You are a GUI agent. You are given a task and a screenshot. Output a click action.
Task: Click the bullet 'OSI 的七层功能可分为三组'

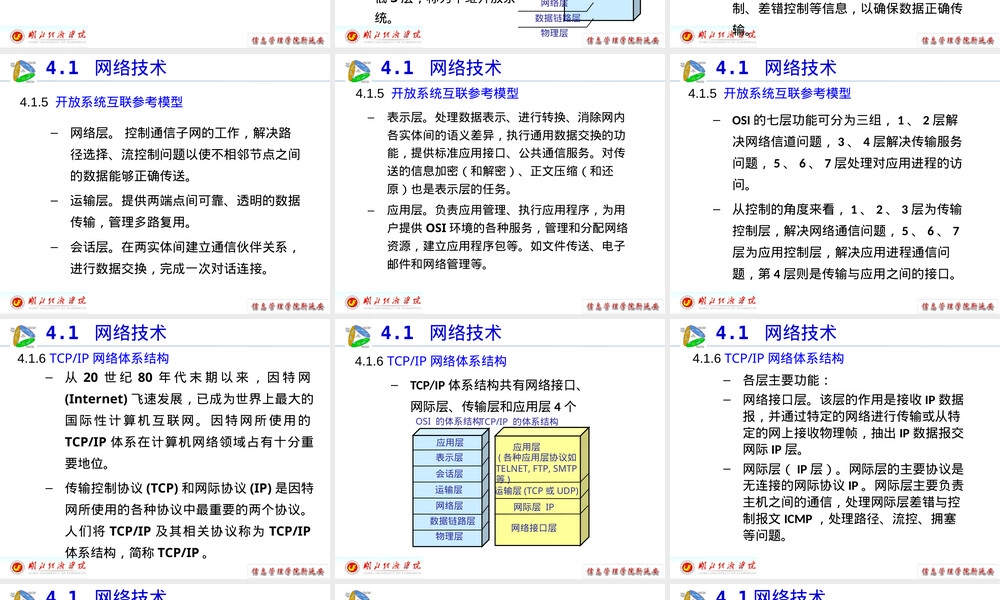click(847, 152)
